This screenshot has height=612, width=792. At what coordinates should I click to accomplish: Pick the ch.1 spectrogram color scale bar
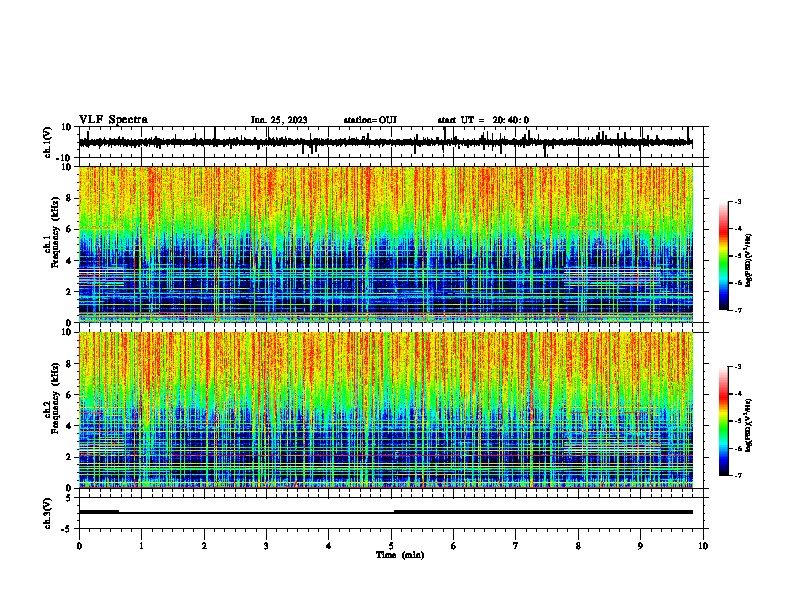tap(723, 256)
